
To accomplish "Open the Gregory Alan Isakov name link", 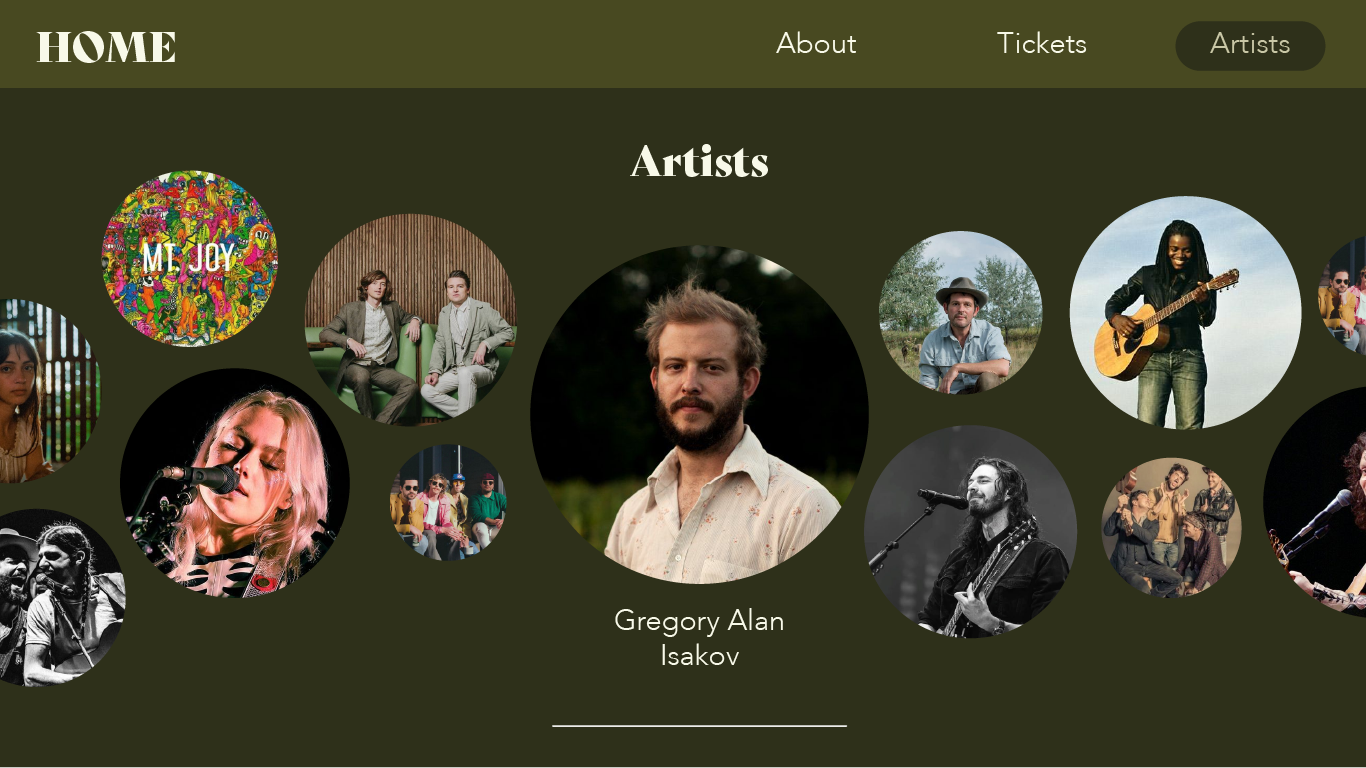I will pyautogui.click(x=699, y=638).
